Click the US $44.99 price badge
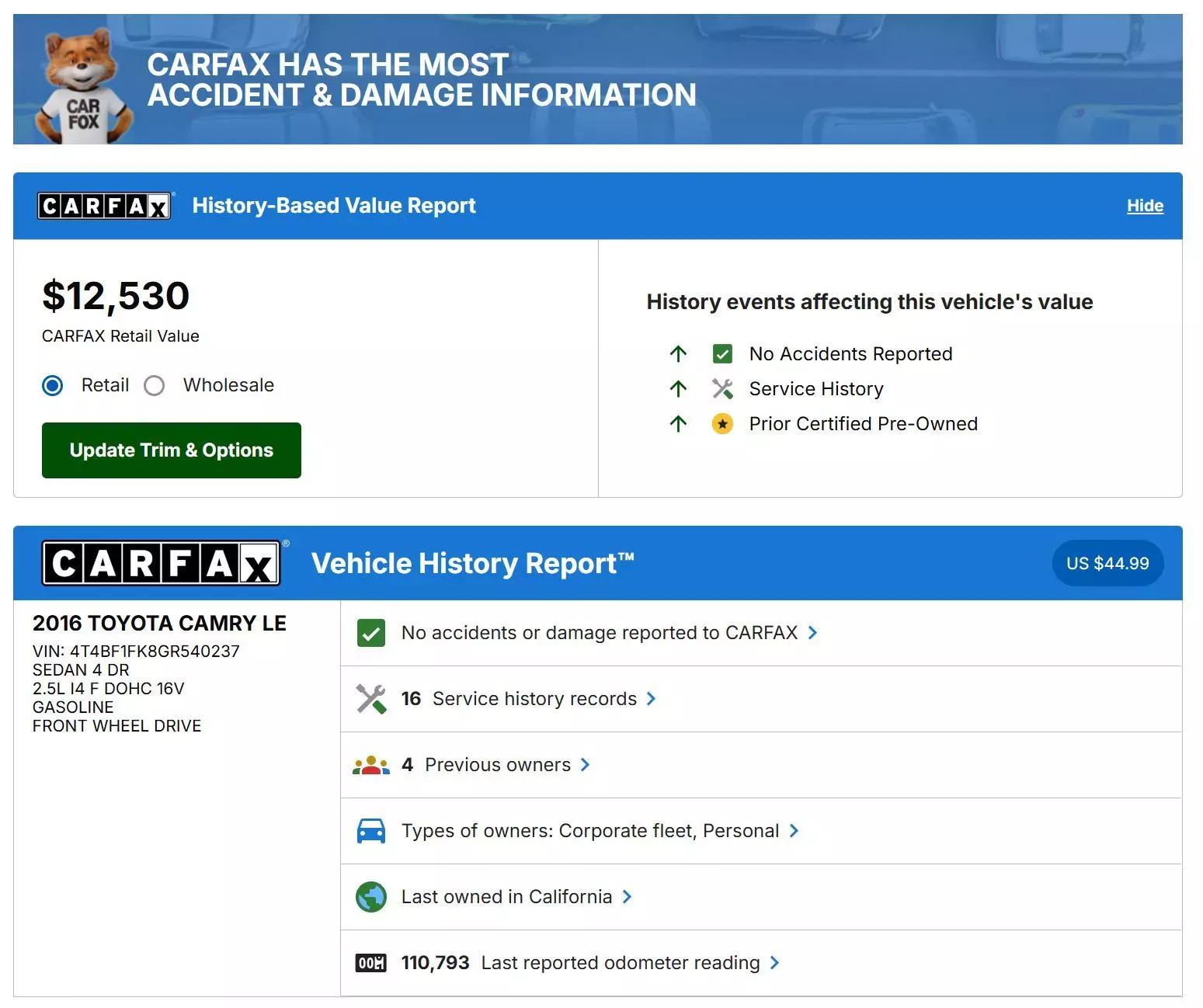 tap(1107, 564)
